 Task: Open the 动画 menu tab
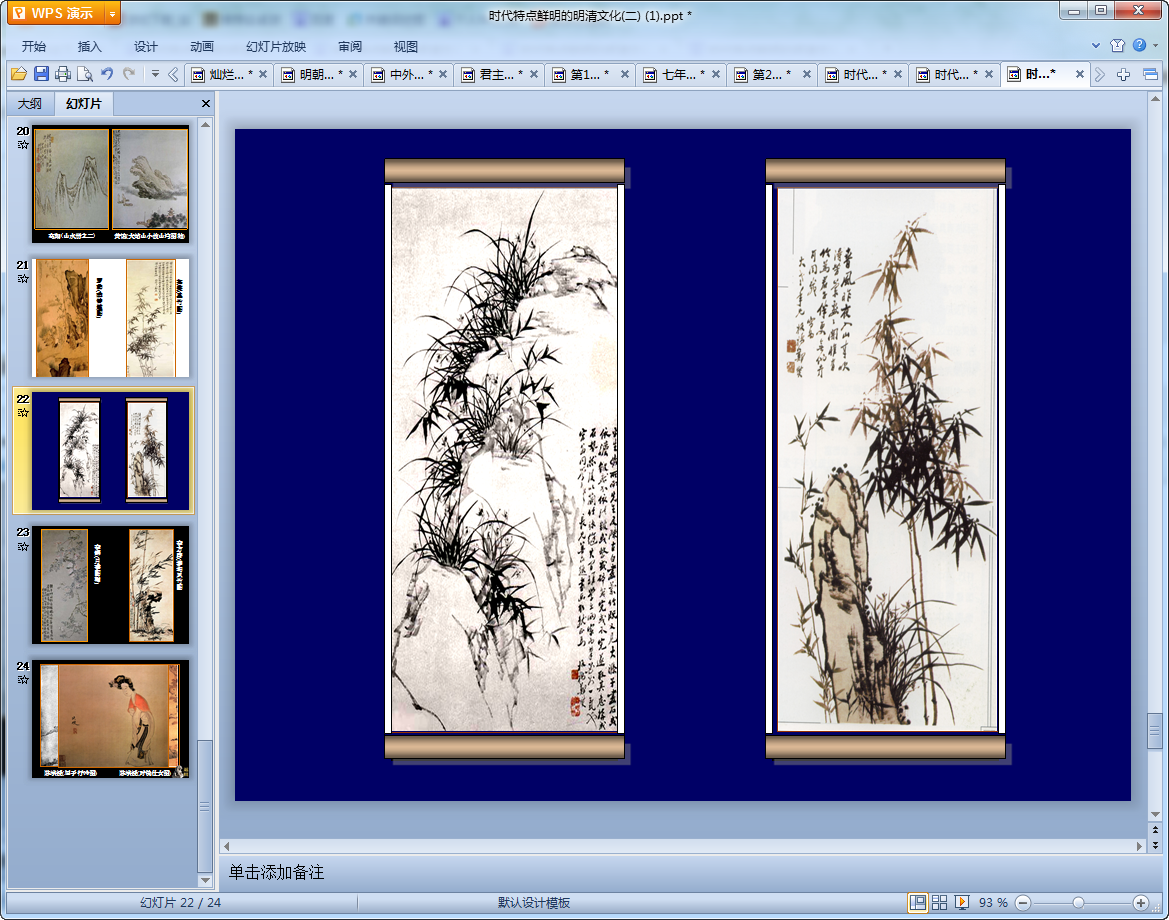pyautogui.click(x=201, y=46)
